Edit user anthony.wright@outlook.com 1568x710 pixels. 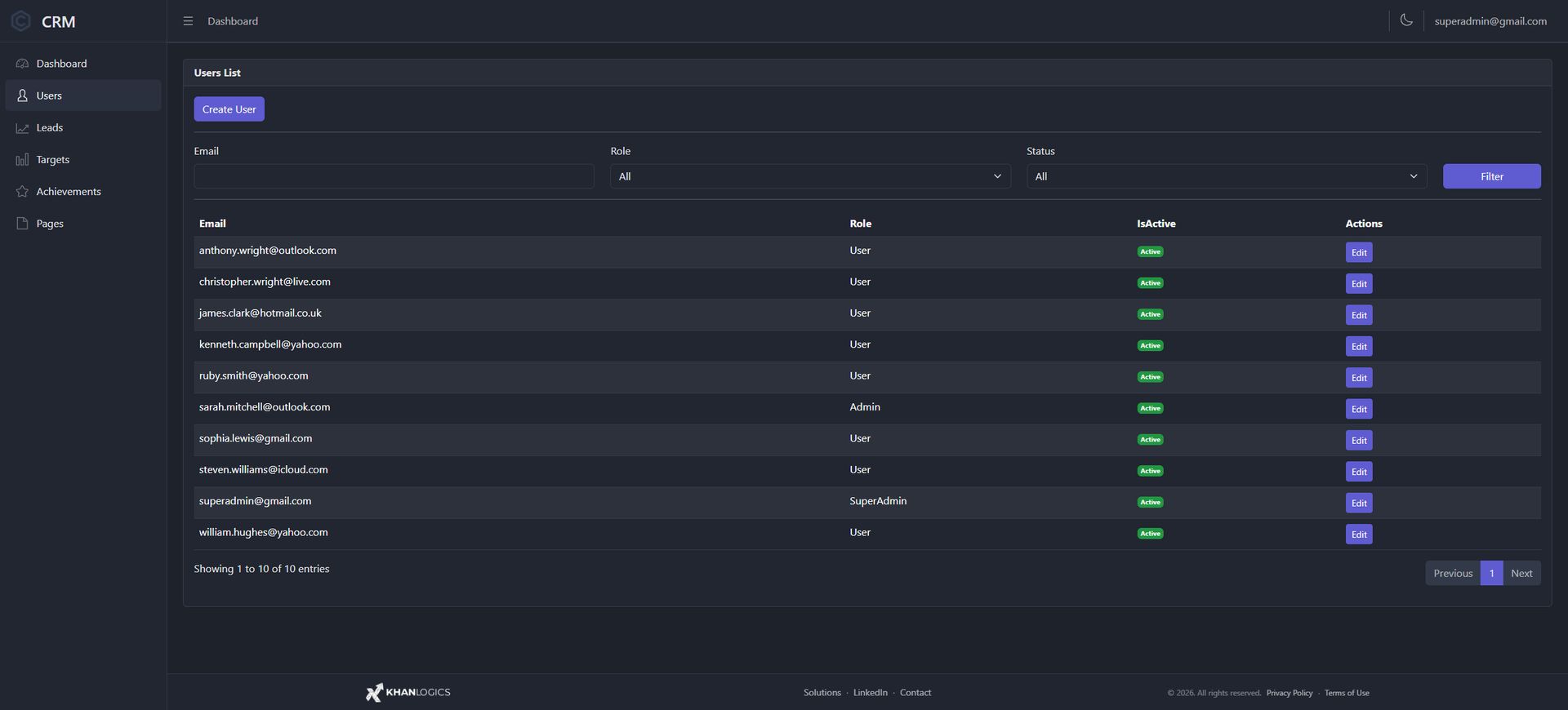click(x=1359, y=252)
